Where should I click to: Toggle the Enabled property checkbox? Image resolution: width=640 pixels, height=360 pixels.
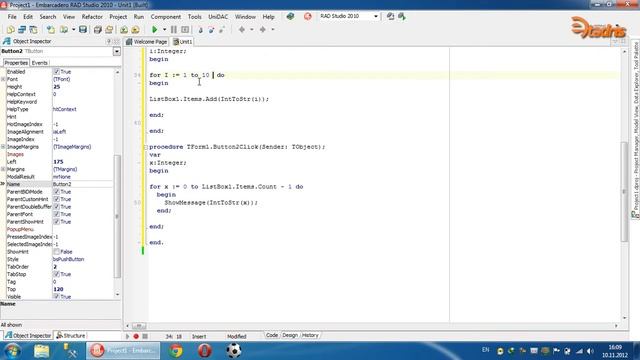(56, 71)
